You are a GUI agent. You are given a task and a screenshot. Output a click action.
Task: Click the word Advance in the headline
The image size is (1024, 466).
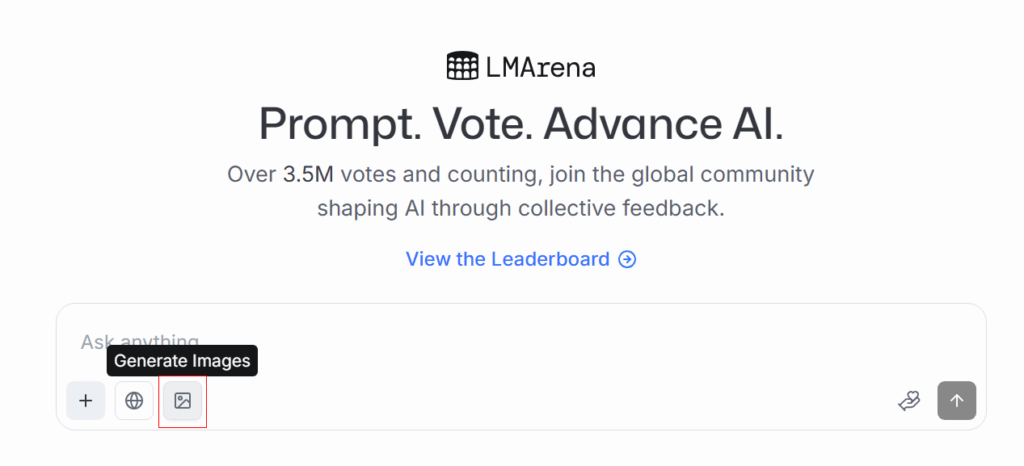click(x=632, y=123)
